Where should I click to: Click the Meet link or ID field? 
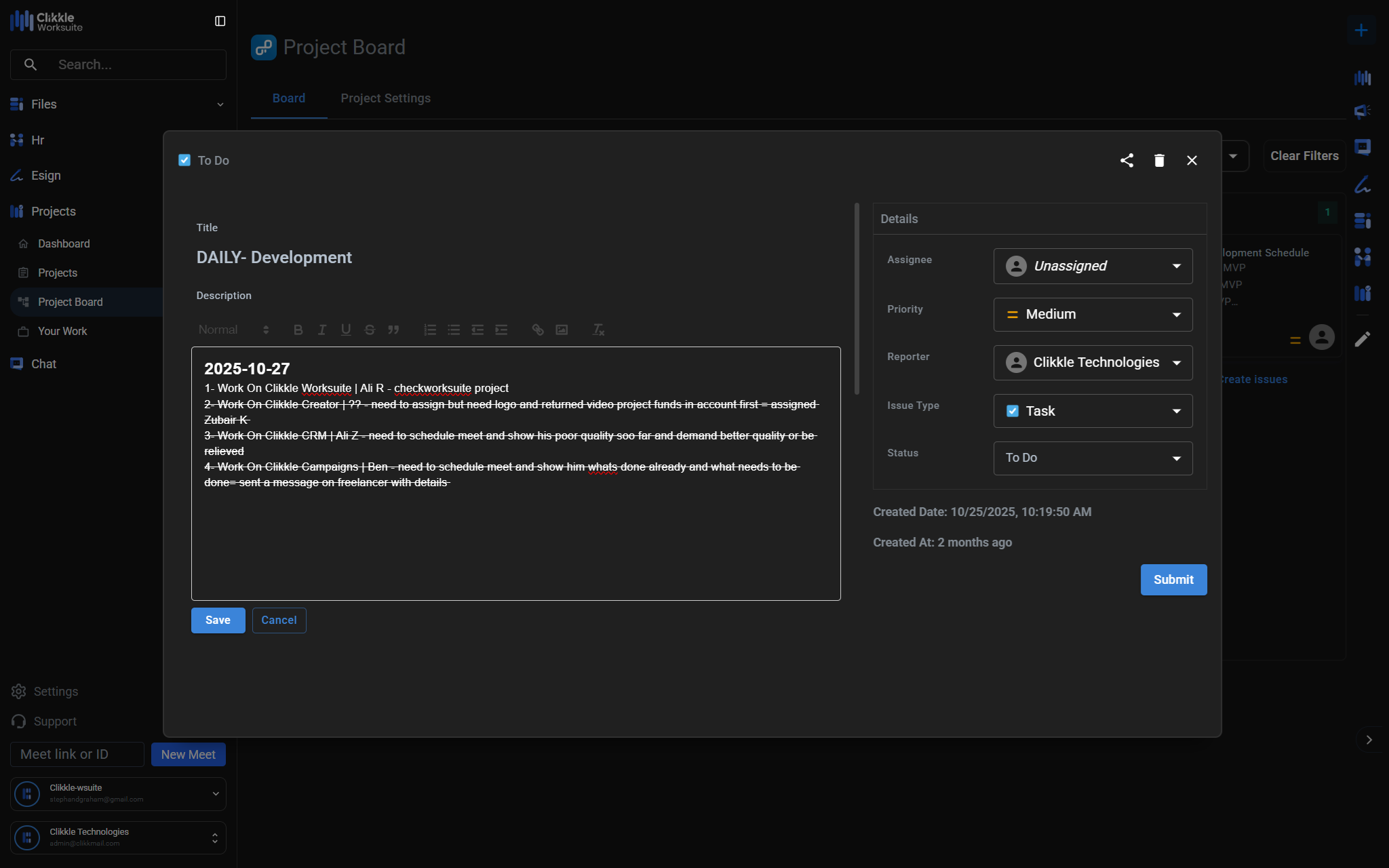77,754
